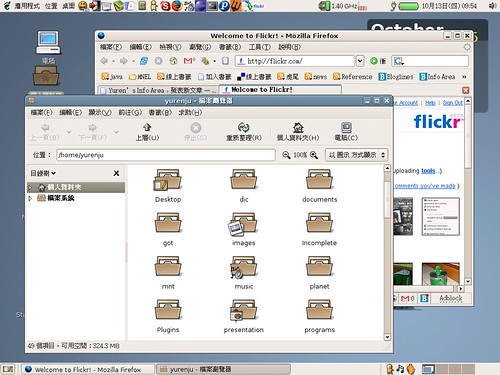Click Firefox stop icon in navigation toolbar
The image size is (500, 375).
click(x=158, y=61)
